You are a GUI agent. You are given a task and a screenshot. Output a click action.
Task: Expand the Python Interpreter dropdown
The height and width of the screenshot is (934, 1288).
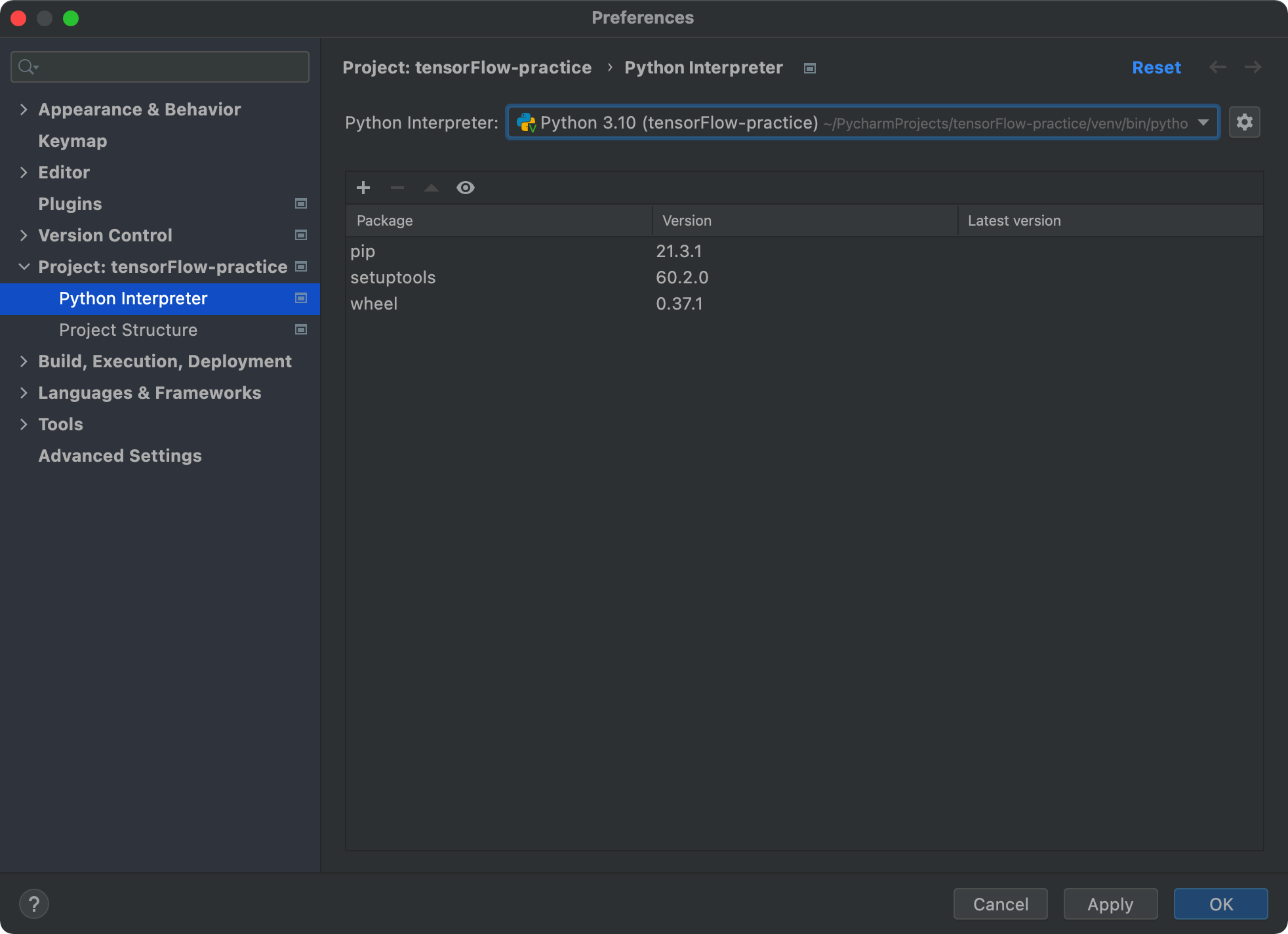(x=1205, y=122)
